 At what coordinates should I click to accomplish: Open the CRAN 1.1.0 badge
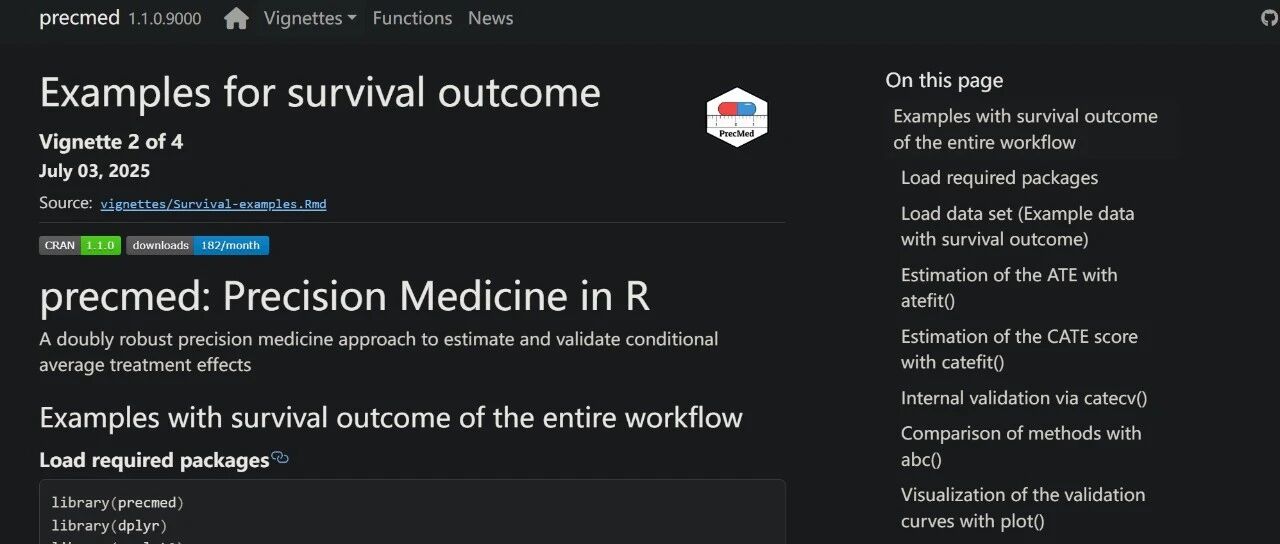click(80, 245)
